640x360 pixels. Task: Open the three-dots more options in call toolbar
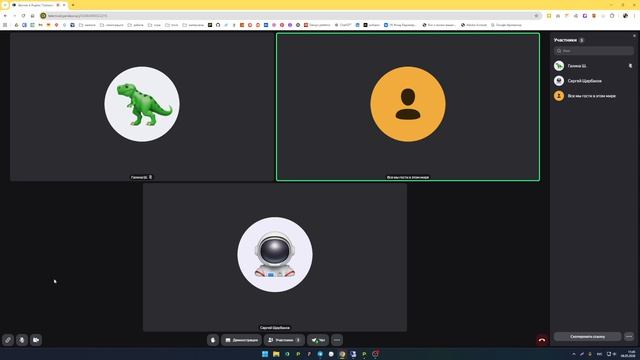tap(337, 340)
